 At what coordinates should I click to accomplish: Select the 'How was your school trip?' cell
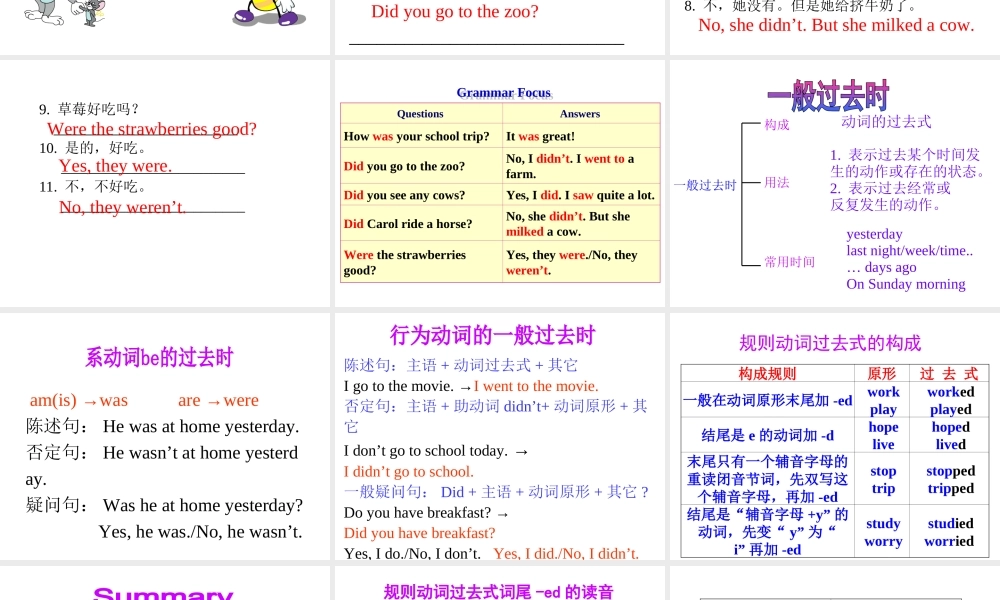(x=422, y=136)
